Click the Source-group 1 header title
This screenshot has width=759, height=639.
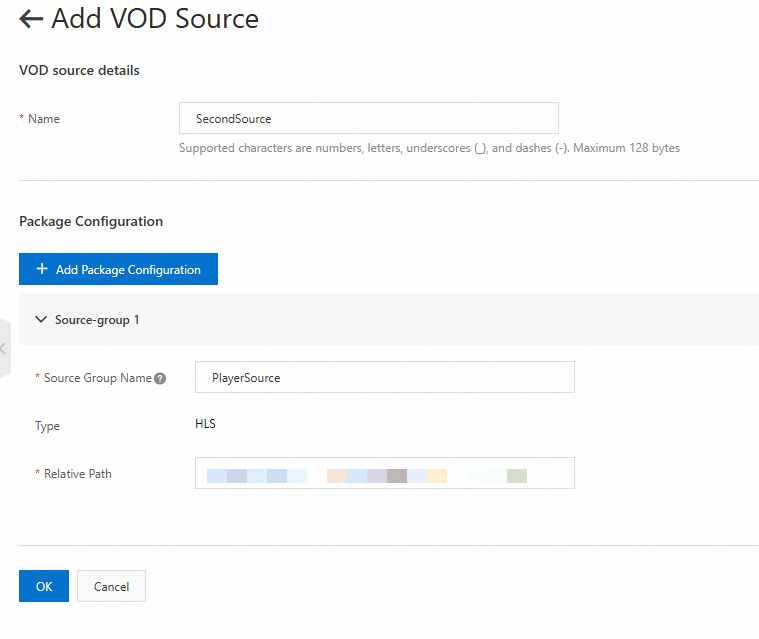coord(97,320)
